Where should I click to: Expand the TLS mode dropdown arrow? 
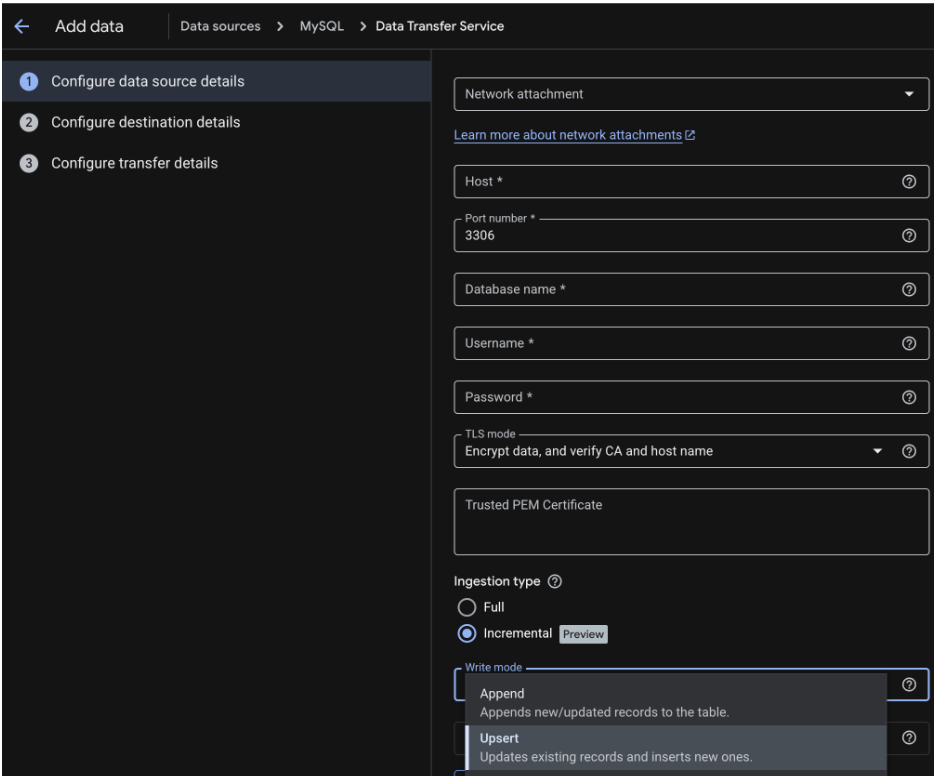tap(877, 451)
